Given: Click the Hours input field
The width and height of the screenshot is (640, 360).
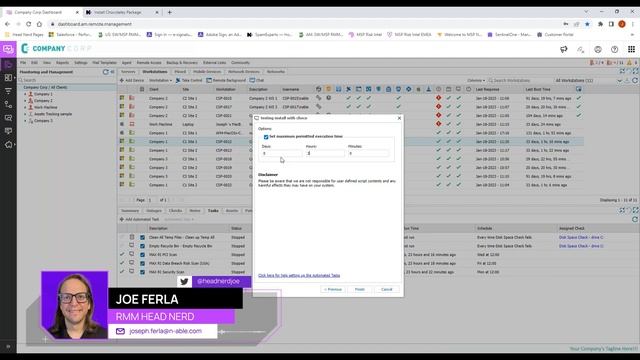Looking at the screenshot, I should click(325, 153).
